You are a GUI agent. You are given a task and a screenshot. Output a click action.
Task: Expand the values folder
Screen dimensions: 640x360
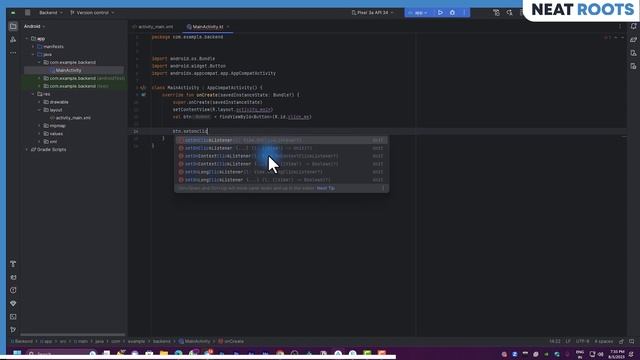click(x=40, y=133)
